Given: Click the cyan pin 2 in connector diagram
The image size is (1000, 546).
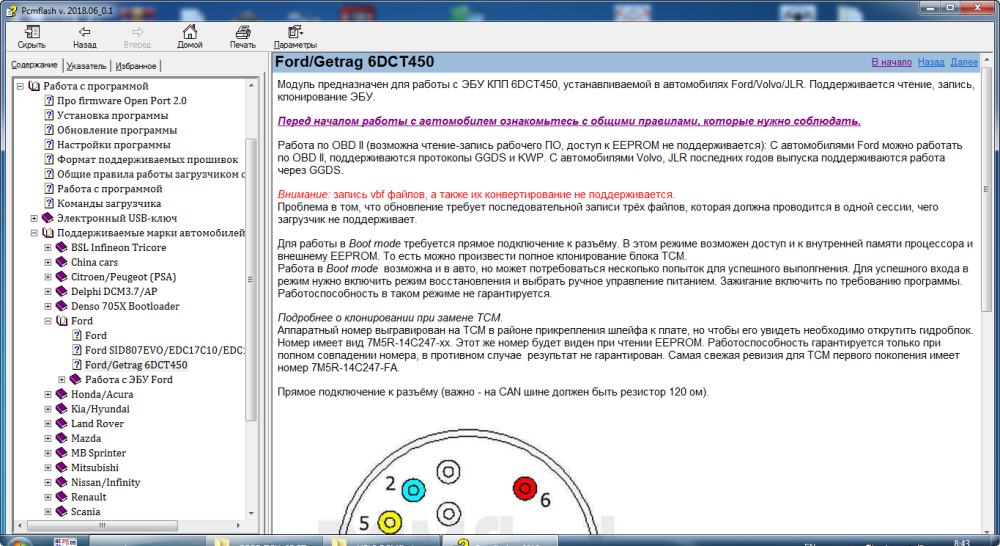Looking at the screenshot, I should point(413,490).
